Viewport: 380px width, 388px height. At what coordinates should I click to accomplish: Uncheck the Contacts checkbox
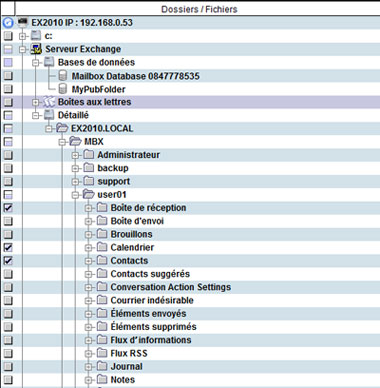coord(8,261)
